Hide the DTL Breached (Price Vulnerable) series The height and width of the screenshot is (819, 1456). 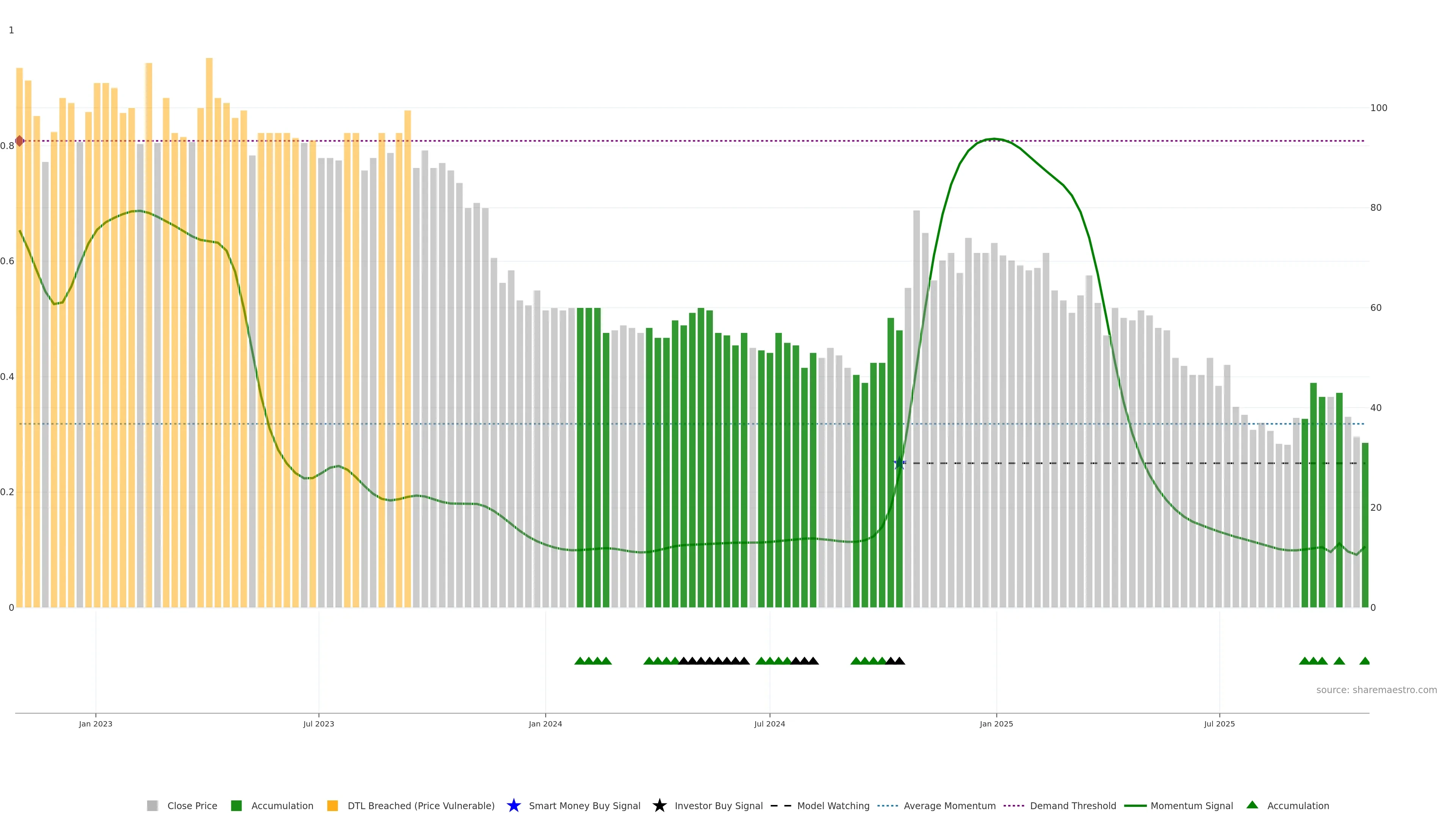pyautogui.click(x=420, y=805)
